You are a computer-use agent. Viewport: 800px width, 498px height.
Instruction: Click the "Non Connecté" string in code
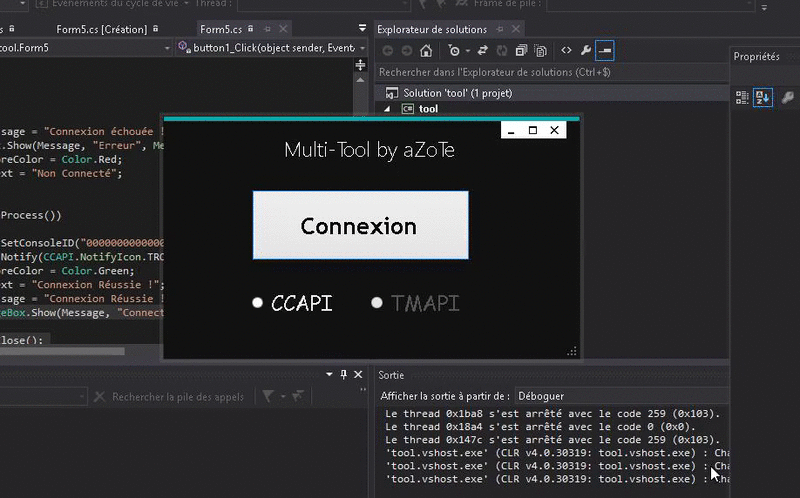[76, 173]
